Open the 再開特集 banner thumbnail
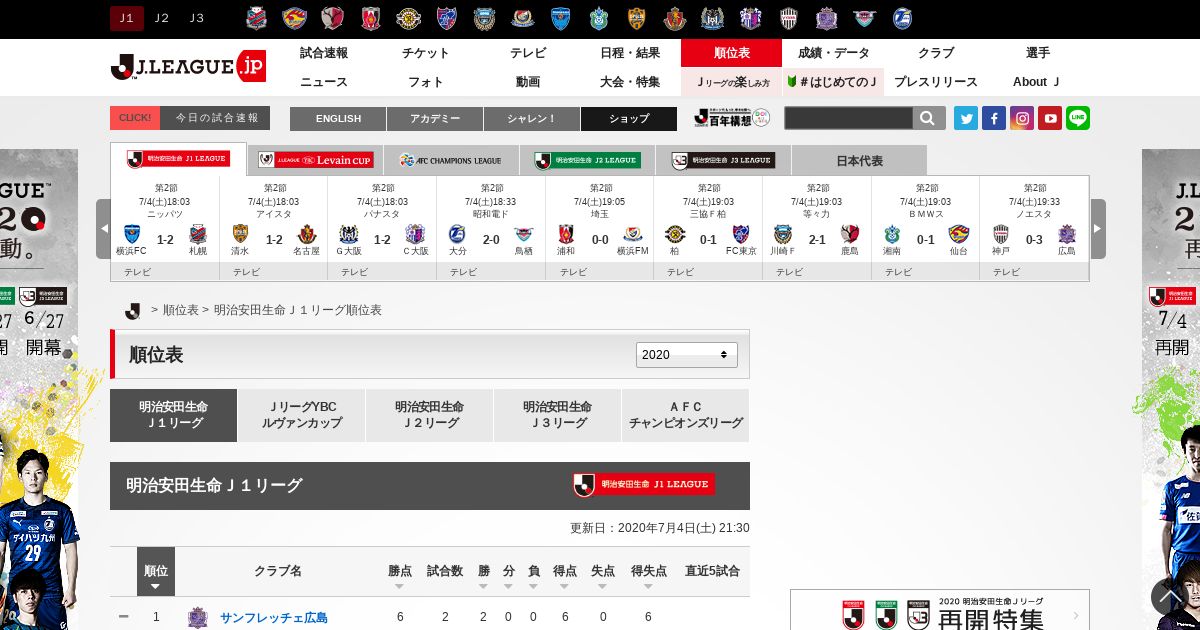The height and width of the screenshot is (630, 1200). [940, 610]
